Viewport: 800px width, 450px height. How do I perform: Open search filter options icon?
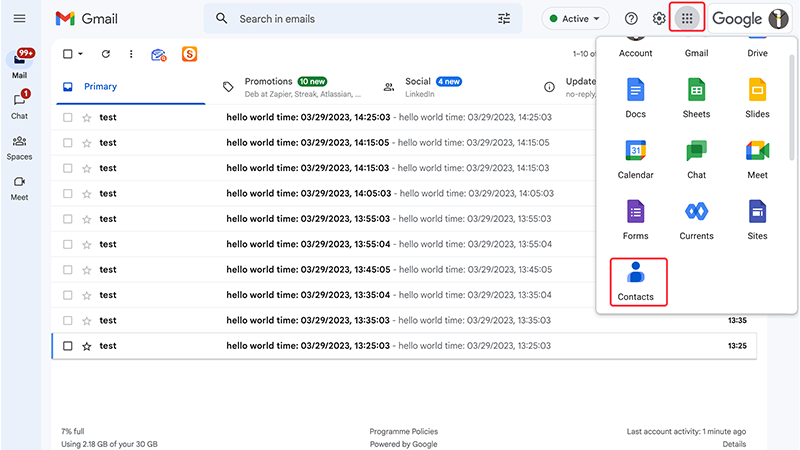coord(504,19)
